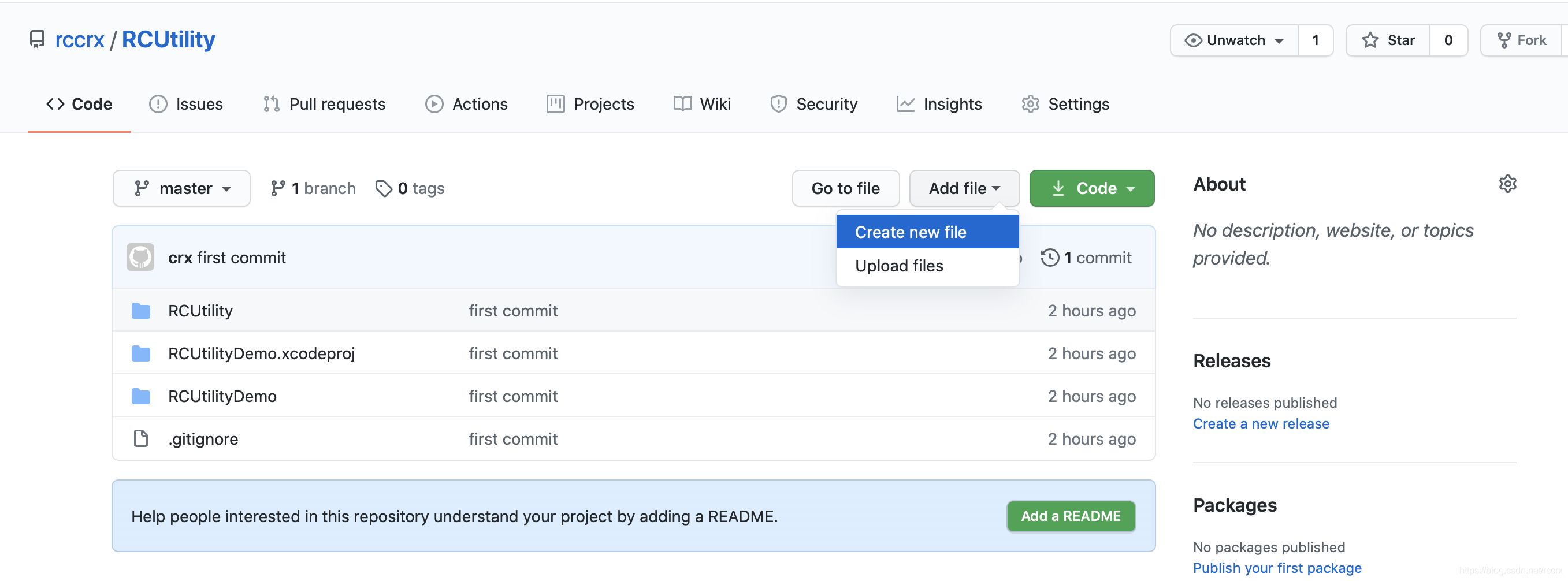View the 0 tags link
Image resolution: width=1568 pixels, height=581 pixels.
click(410, 189)
